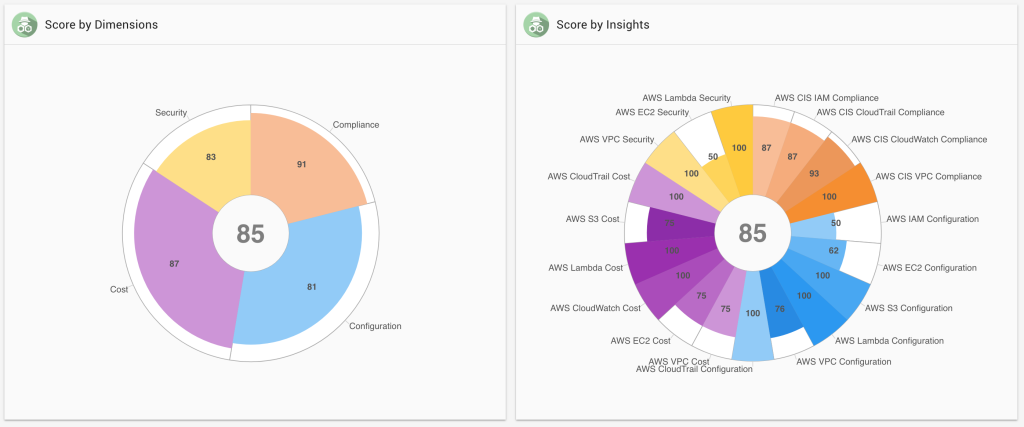The width and height of the screenshot is (1024, 427).
Task: Click the Score by Insights title
Action: (604, 24)
